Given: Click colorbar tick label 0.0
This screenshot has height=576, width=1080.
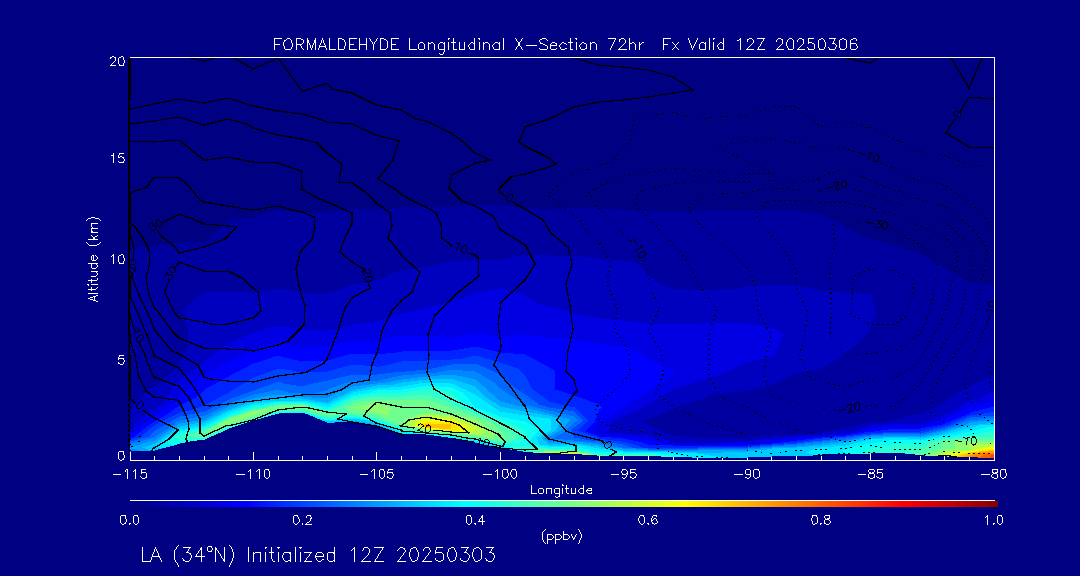Looking at the screenshot, I should pyautogui.click(x=129, y=520).
